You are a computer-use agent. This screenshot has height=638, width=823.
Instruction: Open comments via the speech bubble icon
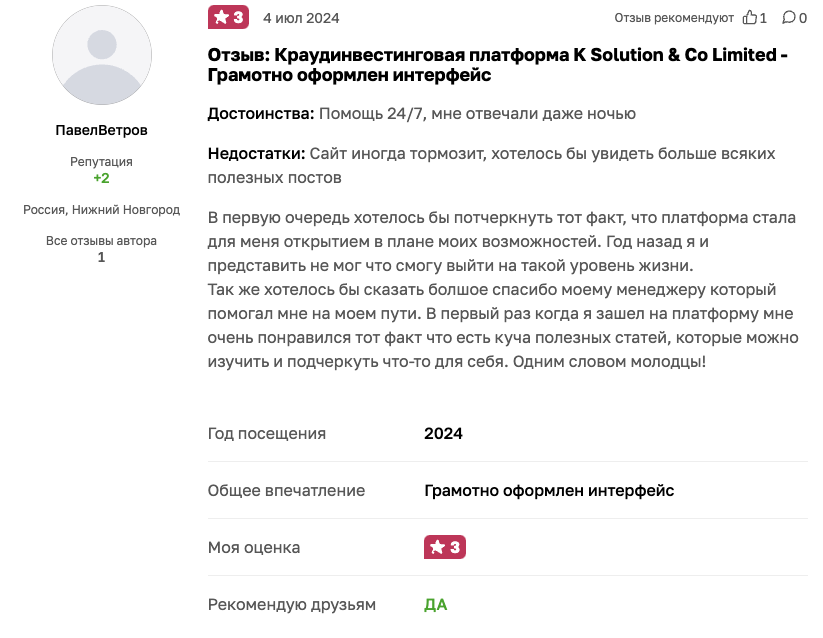click(x=788, y=18)
